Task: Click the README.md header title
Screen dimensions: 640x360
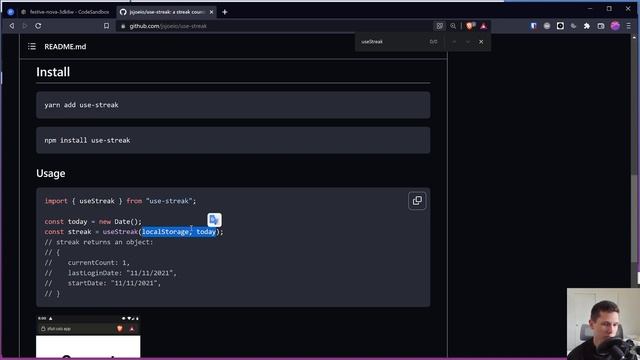Action: 65,47
